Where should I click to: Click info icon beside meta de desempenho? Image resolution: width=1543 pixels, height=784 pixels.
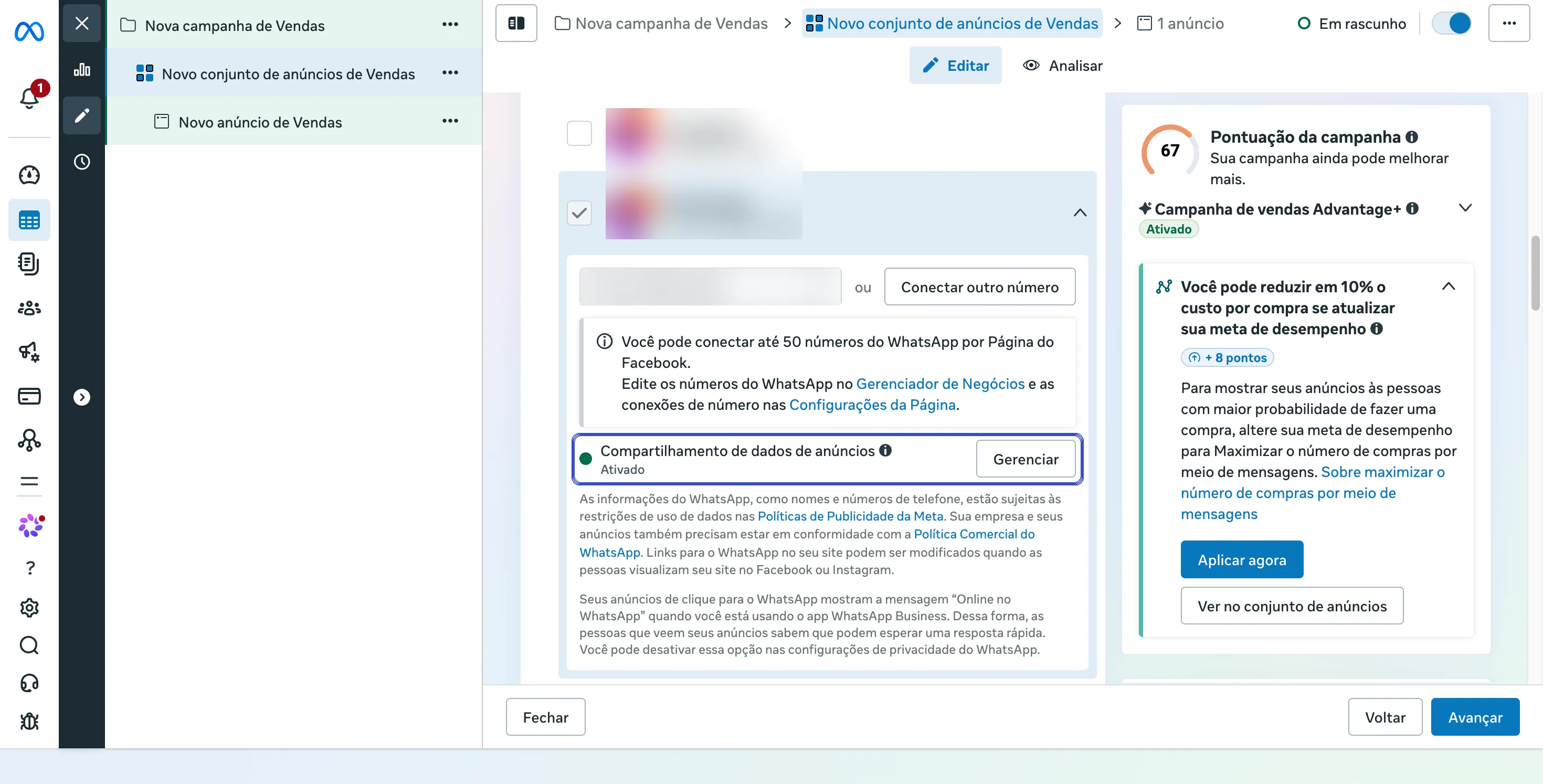coord(1377,328)
